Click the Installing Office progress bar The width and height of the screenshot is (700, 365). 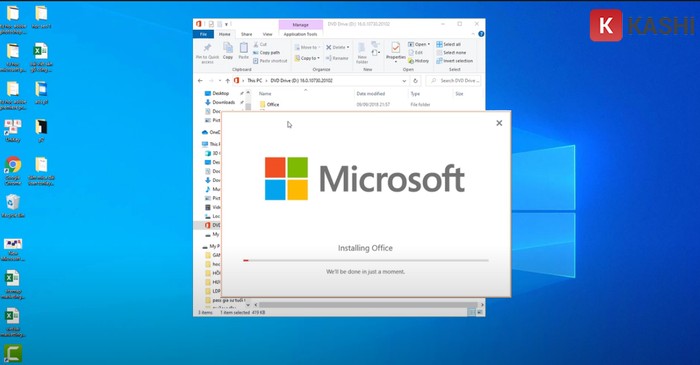(366, 260)
